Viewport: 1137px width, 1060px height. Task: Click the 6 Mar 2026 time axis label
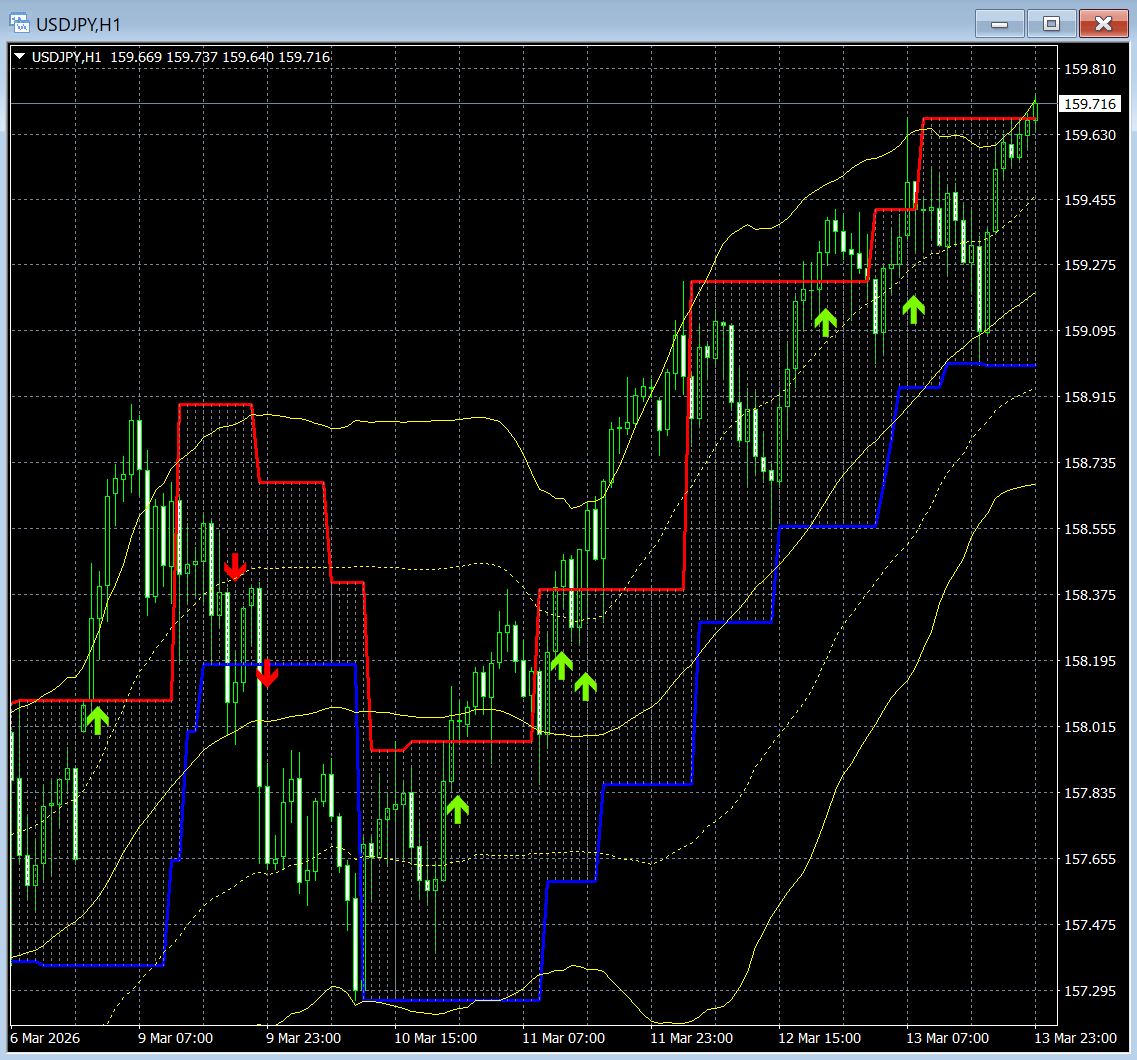click(45, 1038)
